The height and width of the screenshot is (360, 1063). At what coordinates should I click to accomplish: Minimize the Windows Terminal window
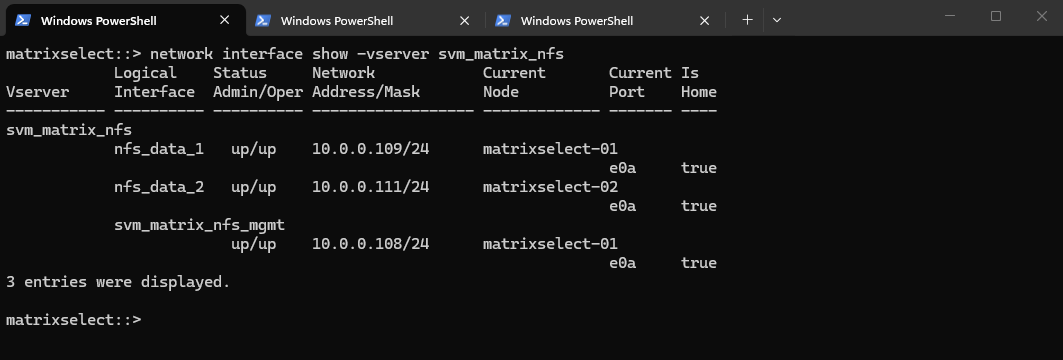click(x=950, y=16)
